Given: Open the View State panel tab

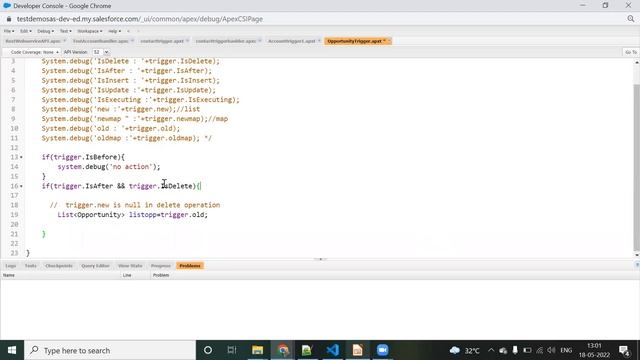Looking at the screenshot, I should tap(130, 266).
